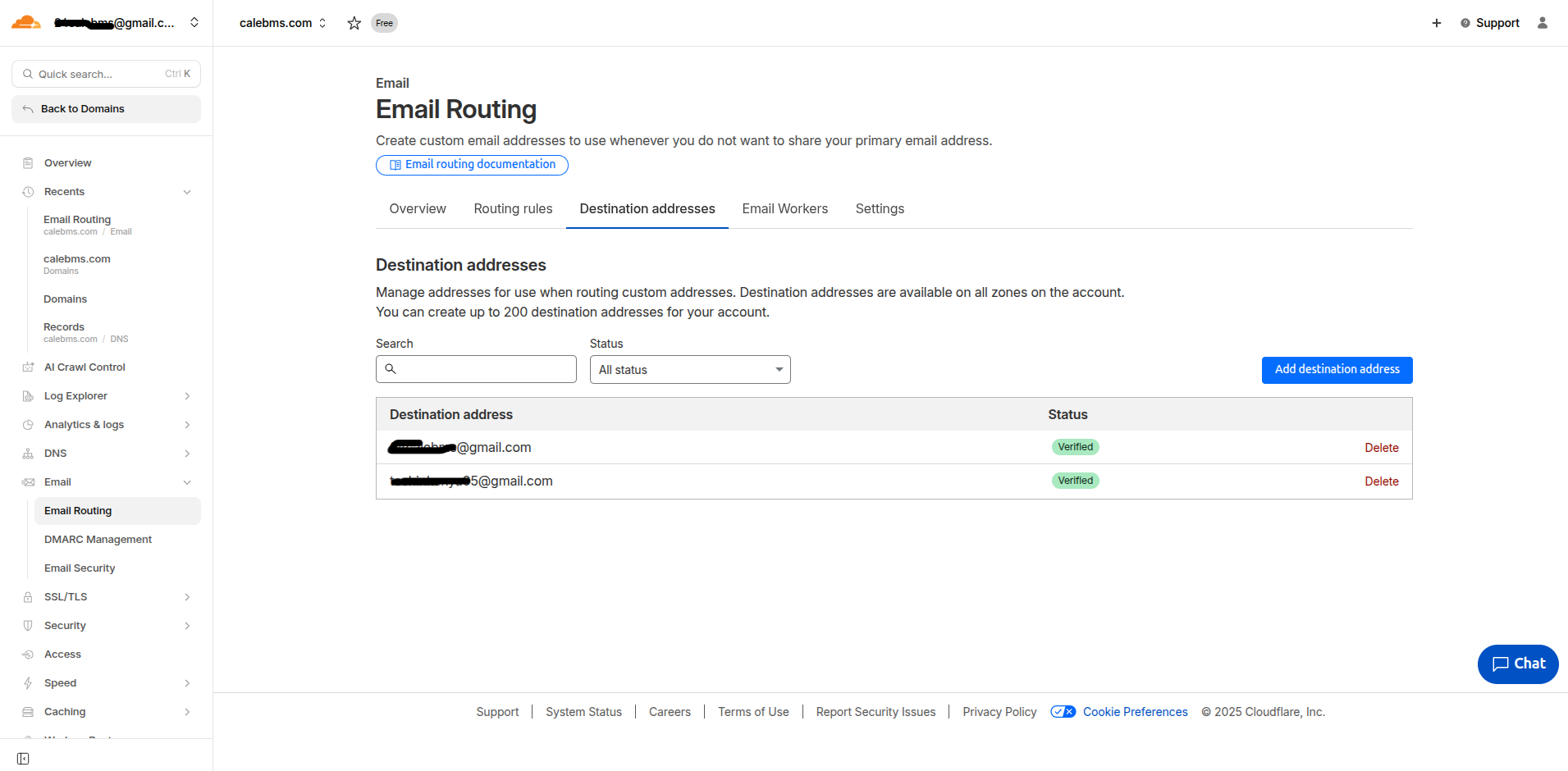Click the Caching sidebar icon

[28, 712]
